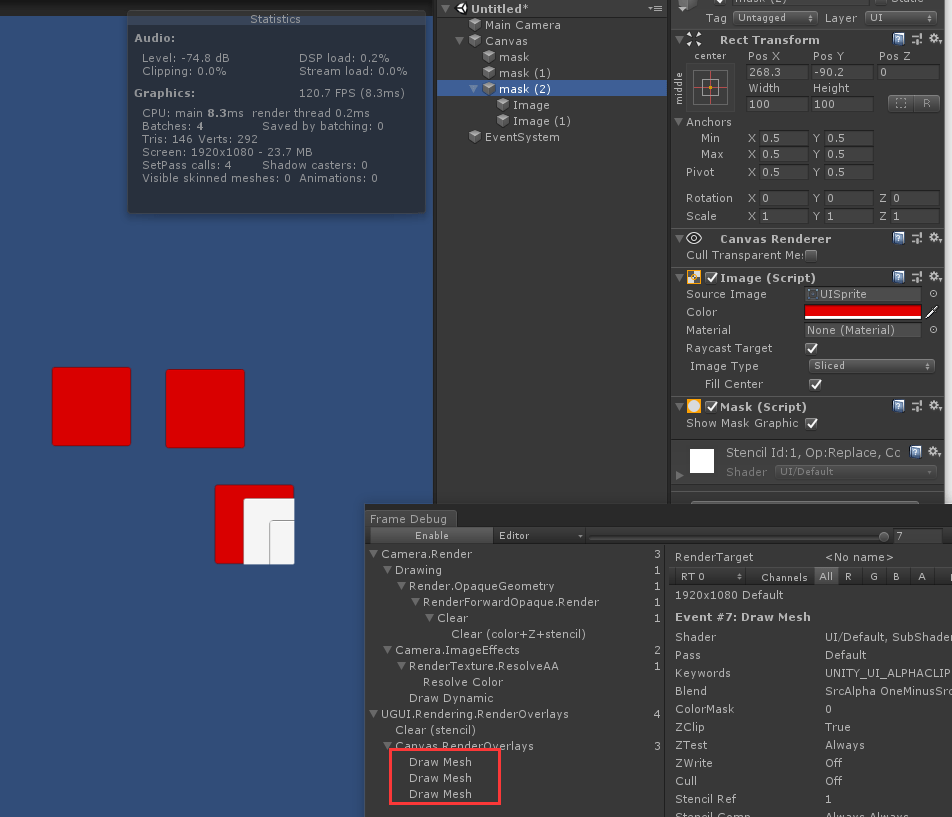Select Clear (stencil) event

click(435, 730)
